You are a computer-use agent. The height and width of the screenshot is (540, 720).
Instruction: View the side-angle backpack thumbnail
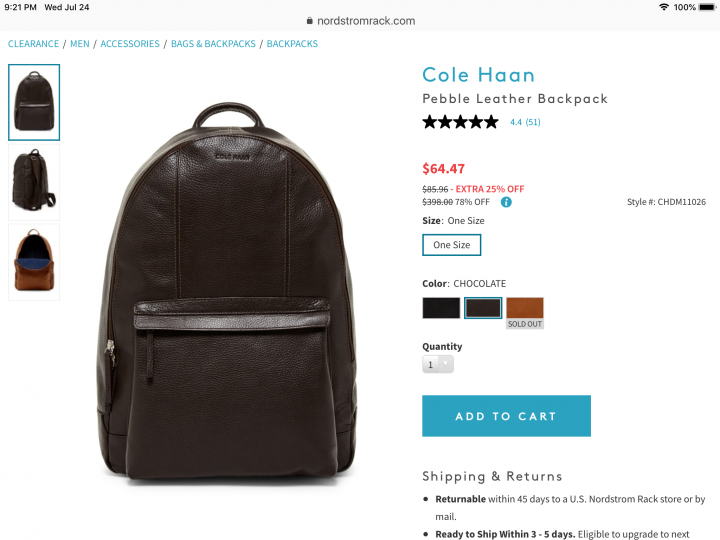coord(34,182)
